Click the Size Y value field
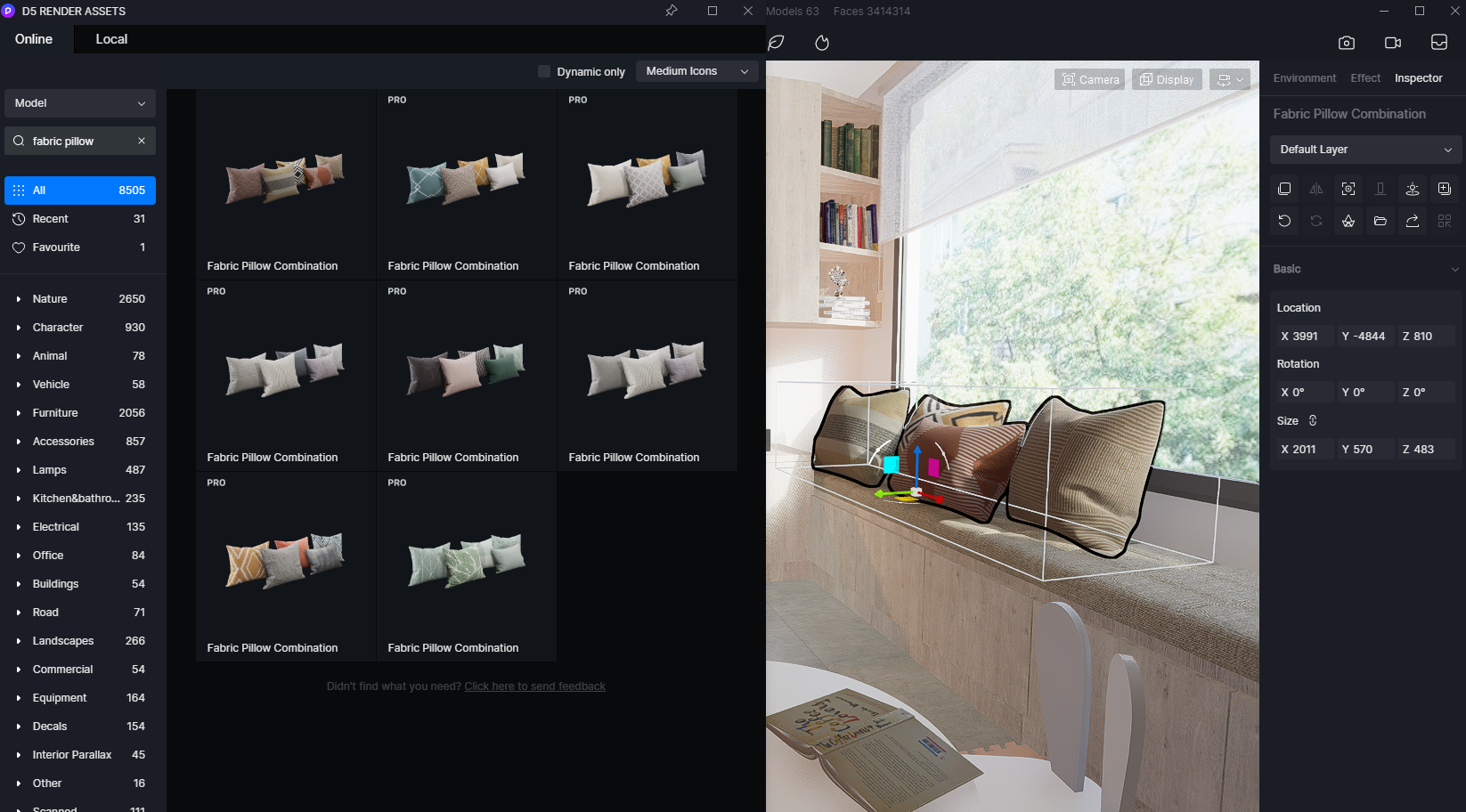The width and height of the screenshot is (1466, 812). [1364, 449]
